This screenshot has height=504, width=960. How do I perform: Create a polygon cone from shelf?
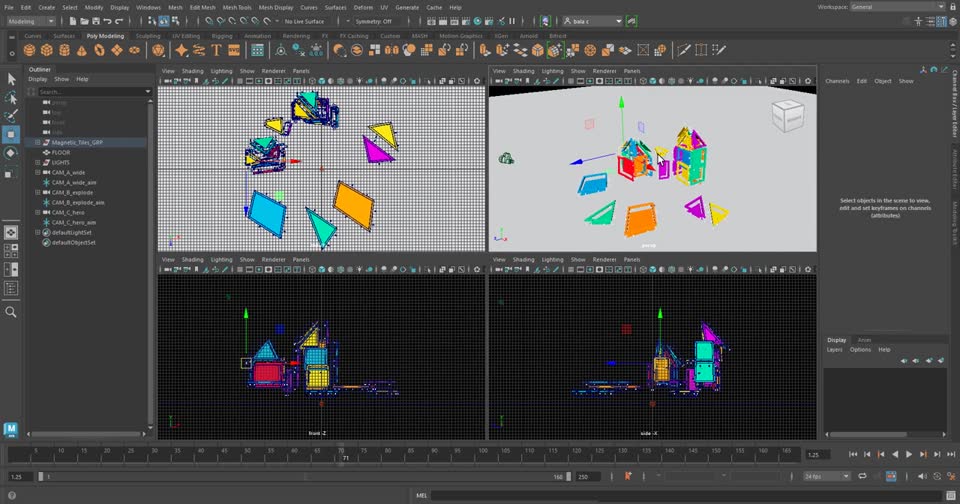tap(81, 50)
